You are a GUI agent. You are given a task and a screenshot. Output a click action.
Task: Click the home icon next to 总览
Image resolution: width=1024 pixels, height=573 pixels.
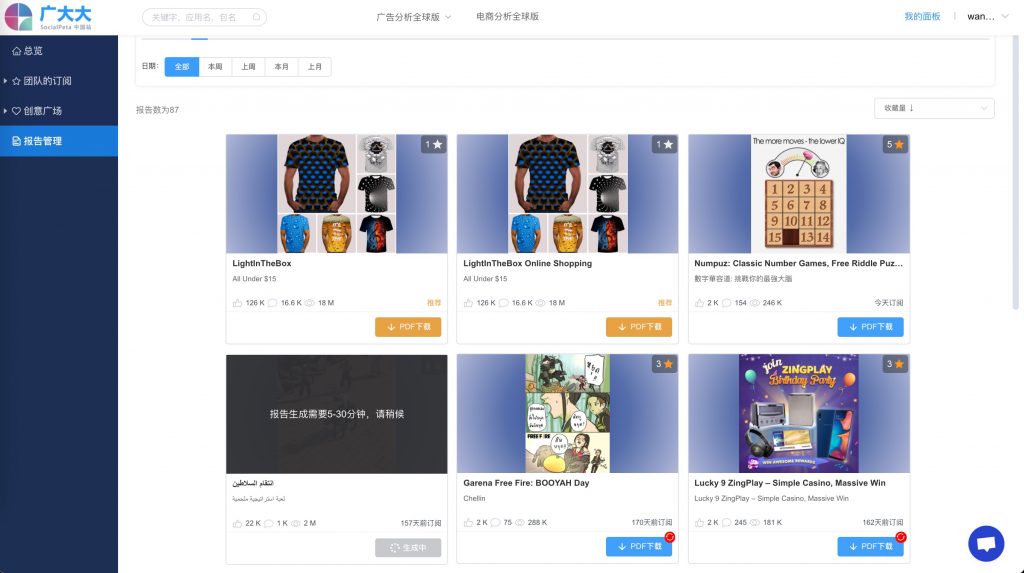pyautogui.click(x=16, y=50)
